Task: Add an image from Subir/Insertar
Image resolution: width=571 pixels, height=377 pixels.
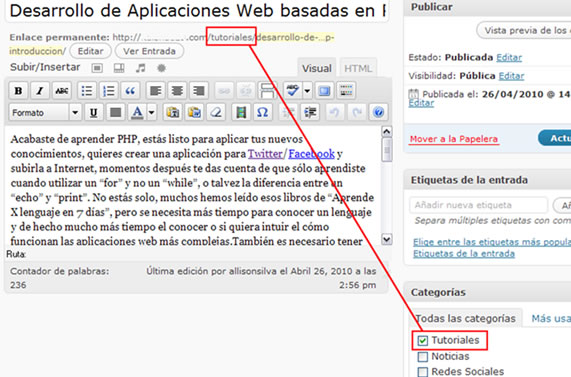Action: tap(97, 68)
